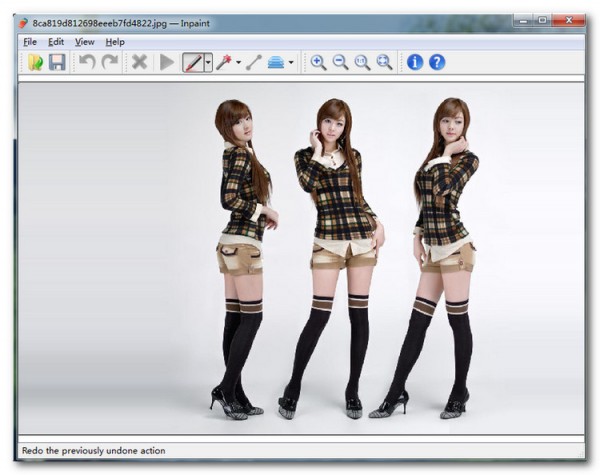This screenshot has width=600, height=475.
Task: Run the Inpaint process play button
Action: click(x=166, y=62)
